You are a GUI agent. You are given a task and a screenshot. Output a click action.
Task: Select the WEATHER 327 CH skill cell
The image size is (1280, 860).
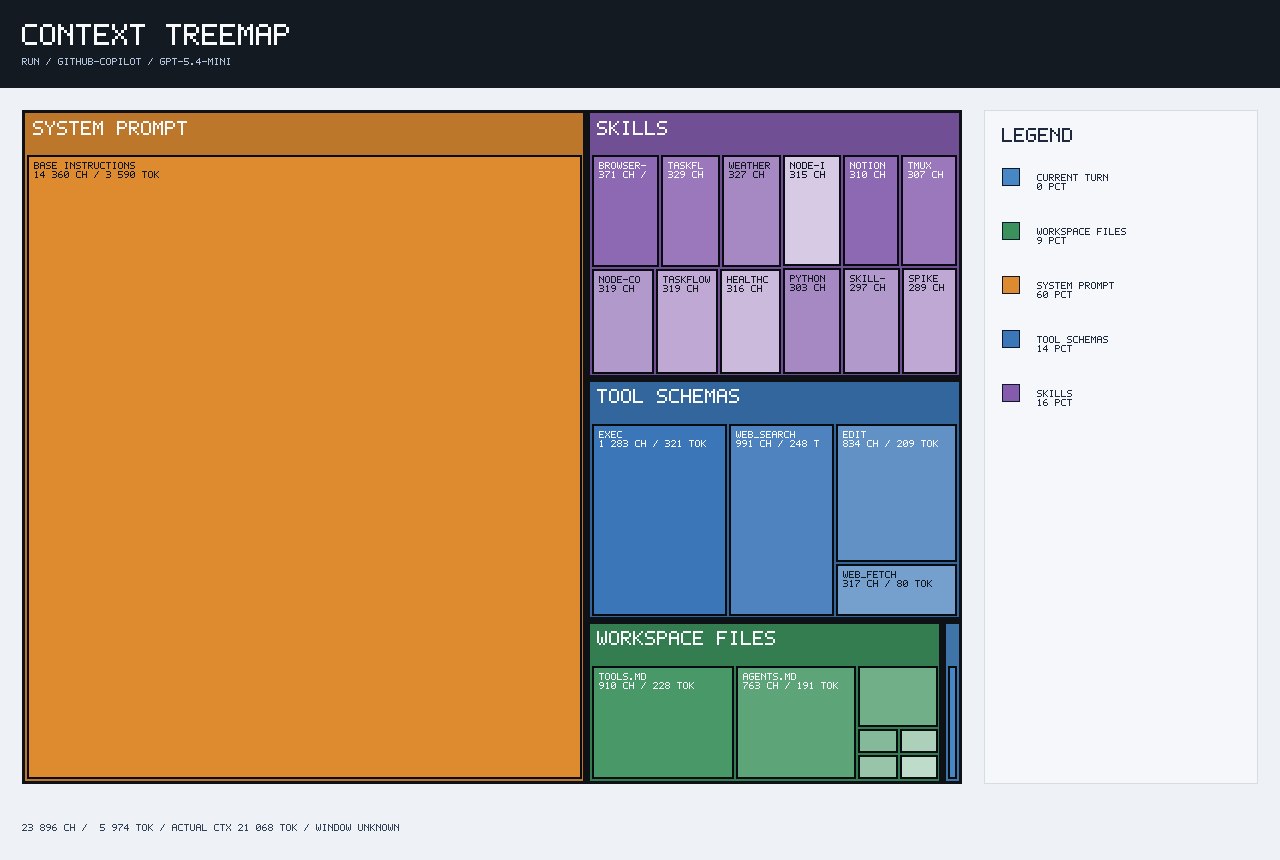point(751,211)
